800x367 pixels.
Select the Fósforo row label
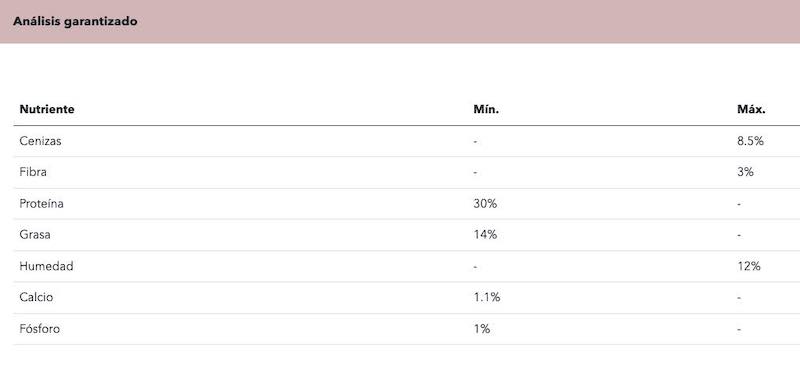point(40,329)
